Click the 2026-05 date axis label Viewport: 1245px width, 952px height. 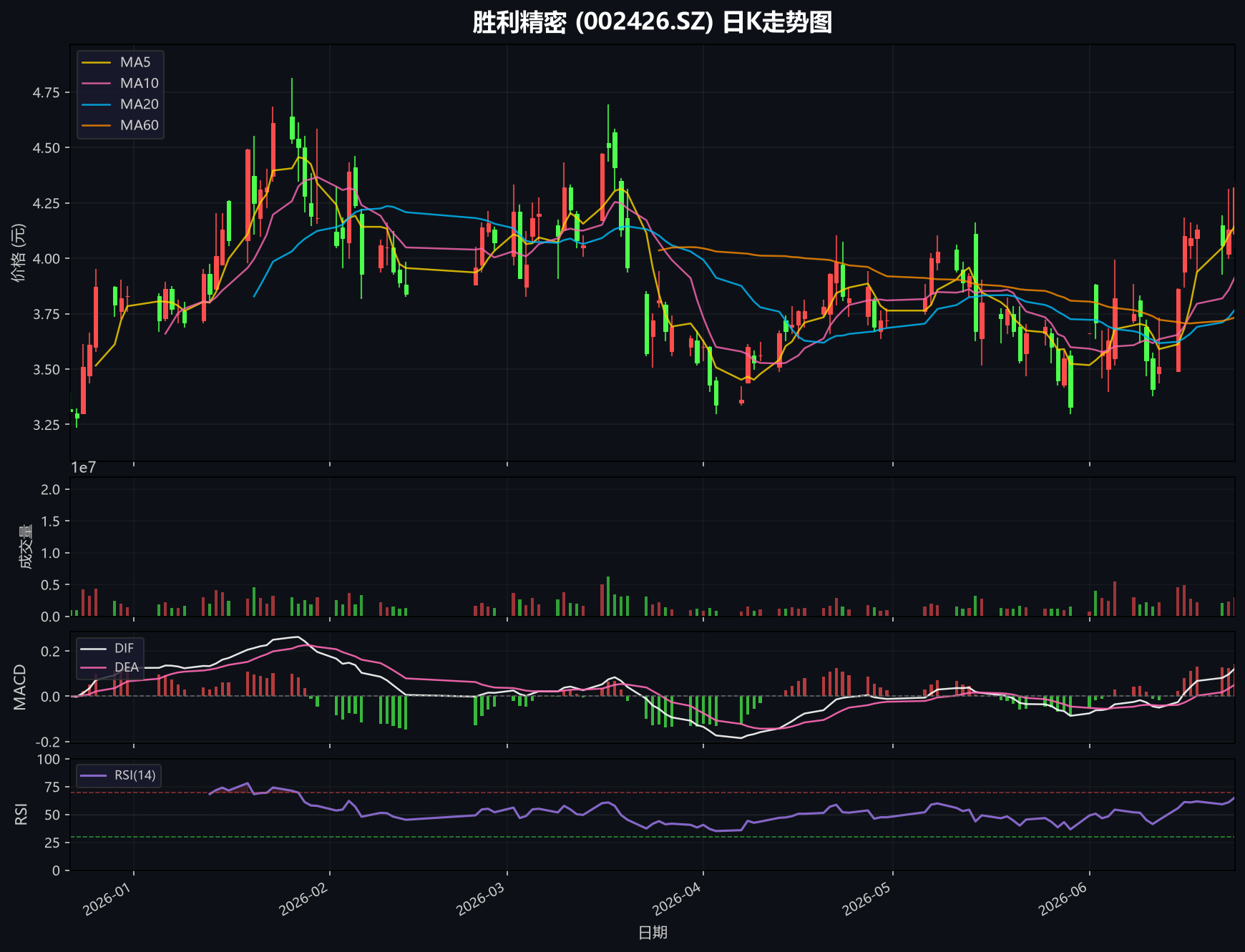(x=866, y=898)
